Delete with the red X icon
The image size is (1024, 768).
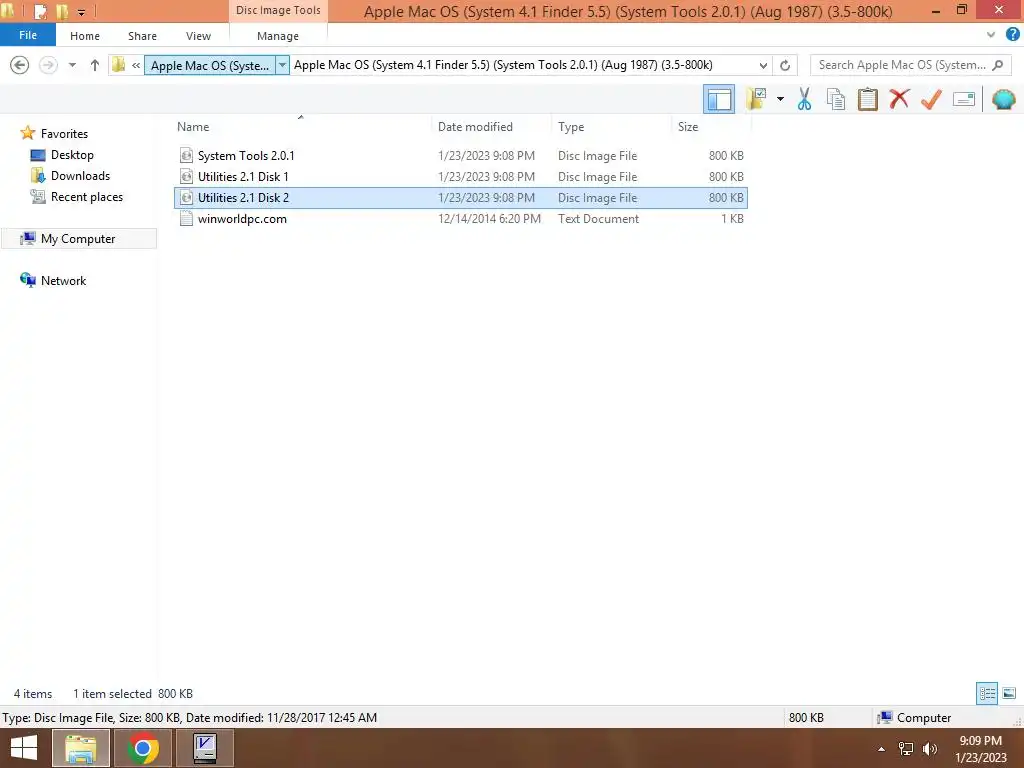point(899,99)
